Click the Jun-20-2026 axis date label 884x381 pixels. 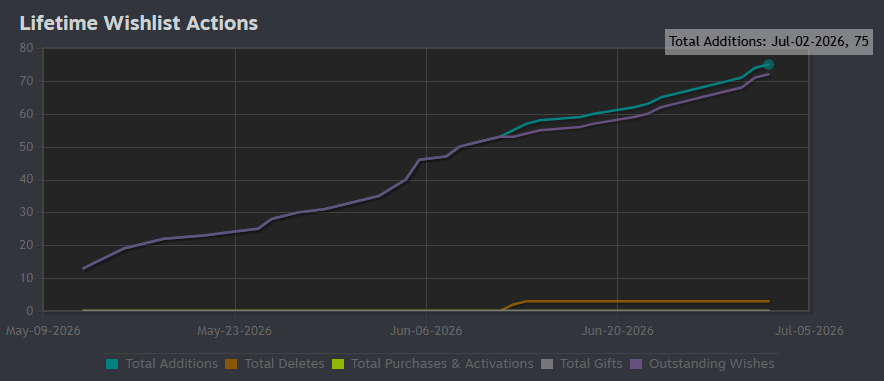(617, 331)
